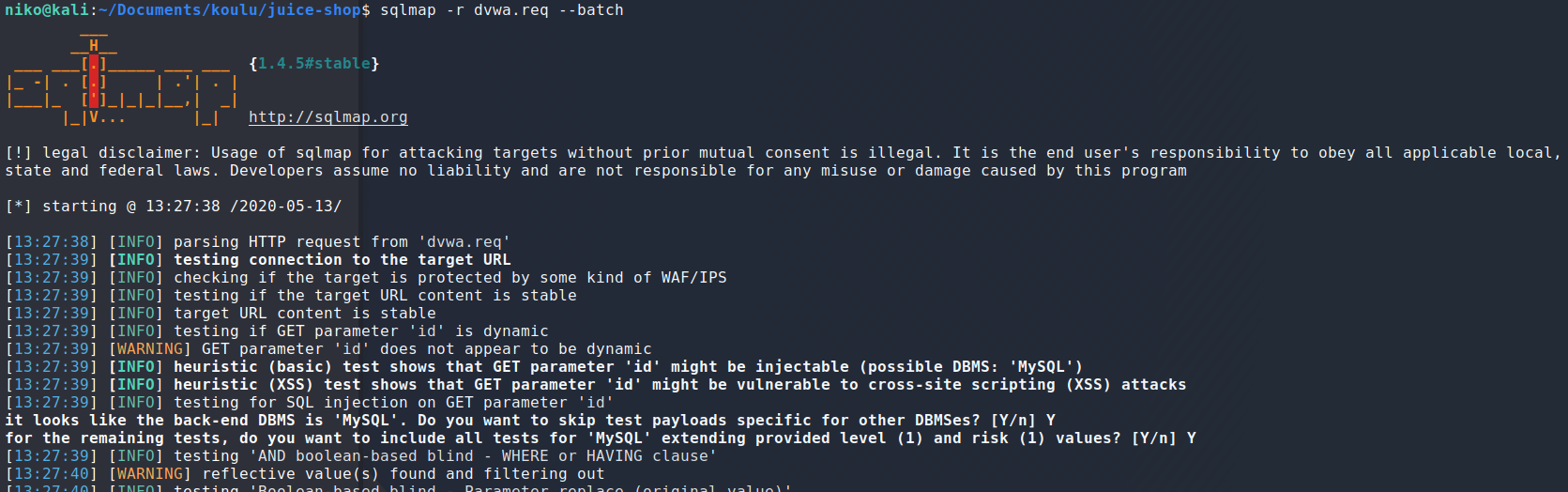Click the 'target URL content is stable' message
Viewport: 1568px width, 492px height.
click(x=304, y=314)
